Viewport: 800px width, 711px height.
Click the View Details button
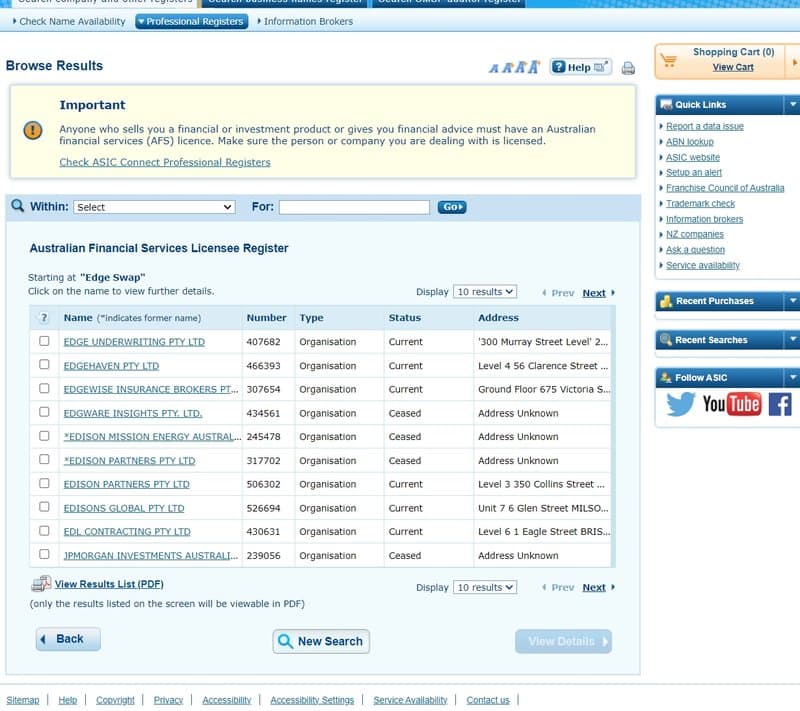click(x=563, y=641)
